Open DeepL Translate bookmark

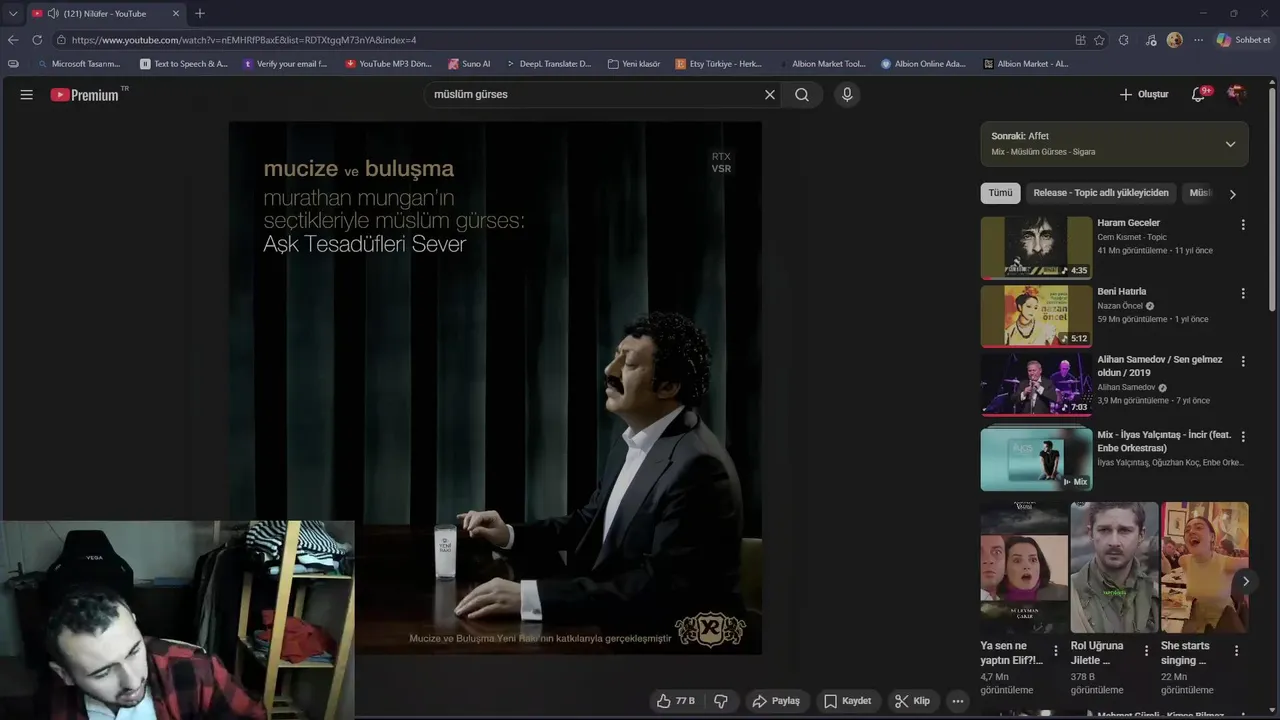point(548,64)
